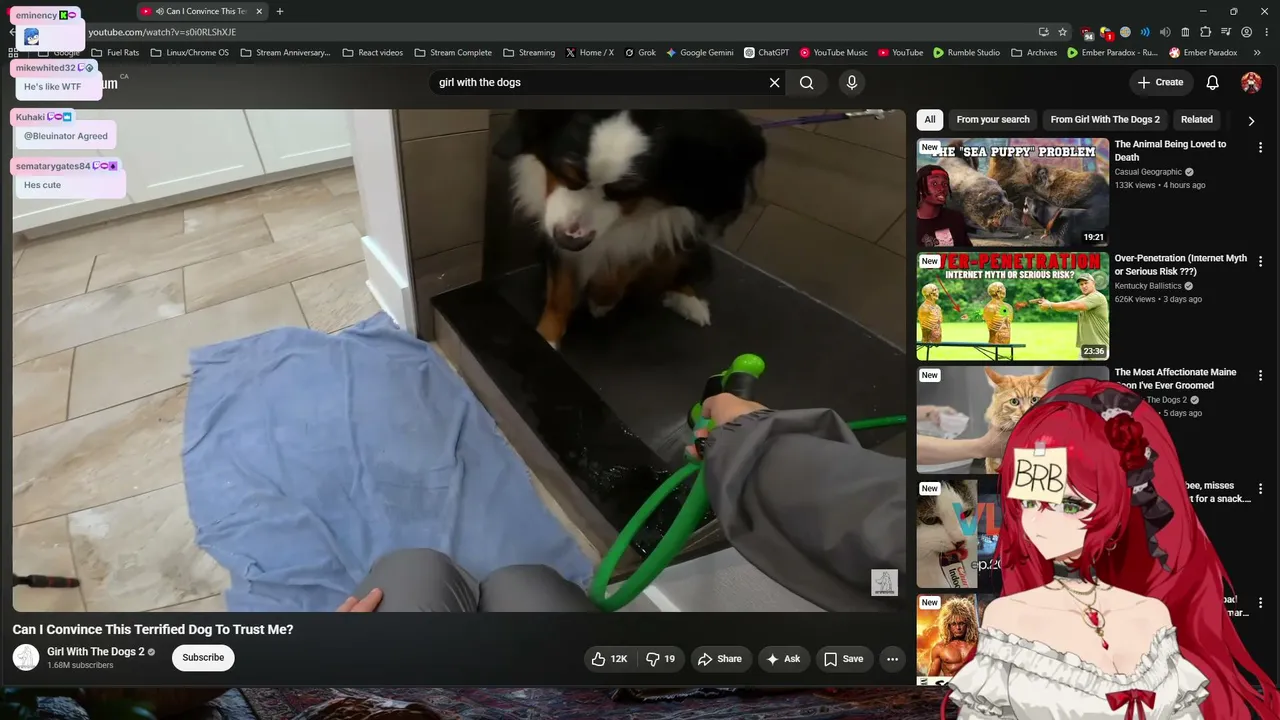Screen dimensions: 1280x720
Task: Click the trash can extension icon
Action: click(x=1185, y=32)
